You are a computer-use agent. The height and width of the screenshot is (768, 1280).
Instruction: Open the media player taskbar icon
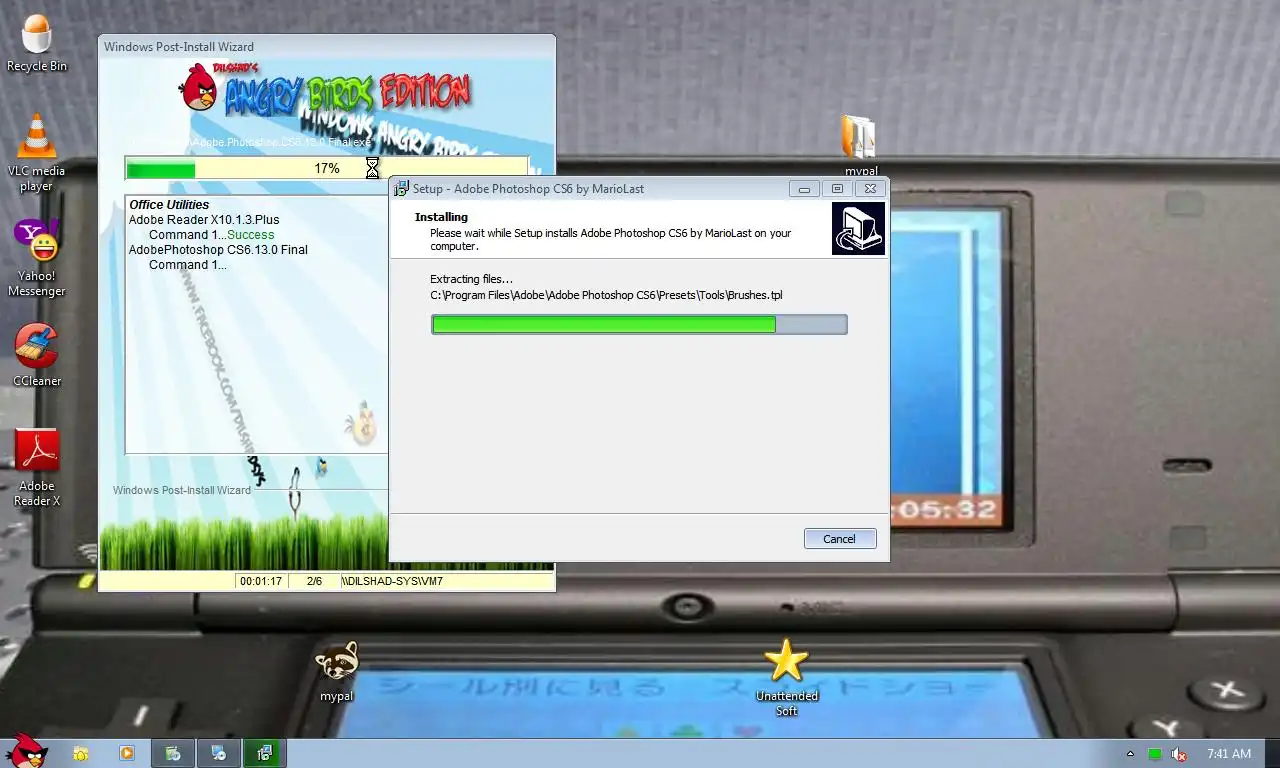(126, 753)
